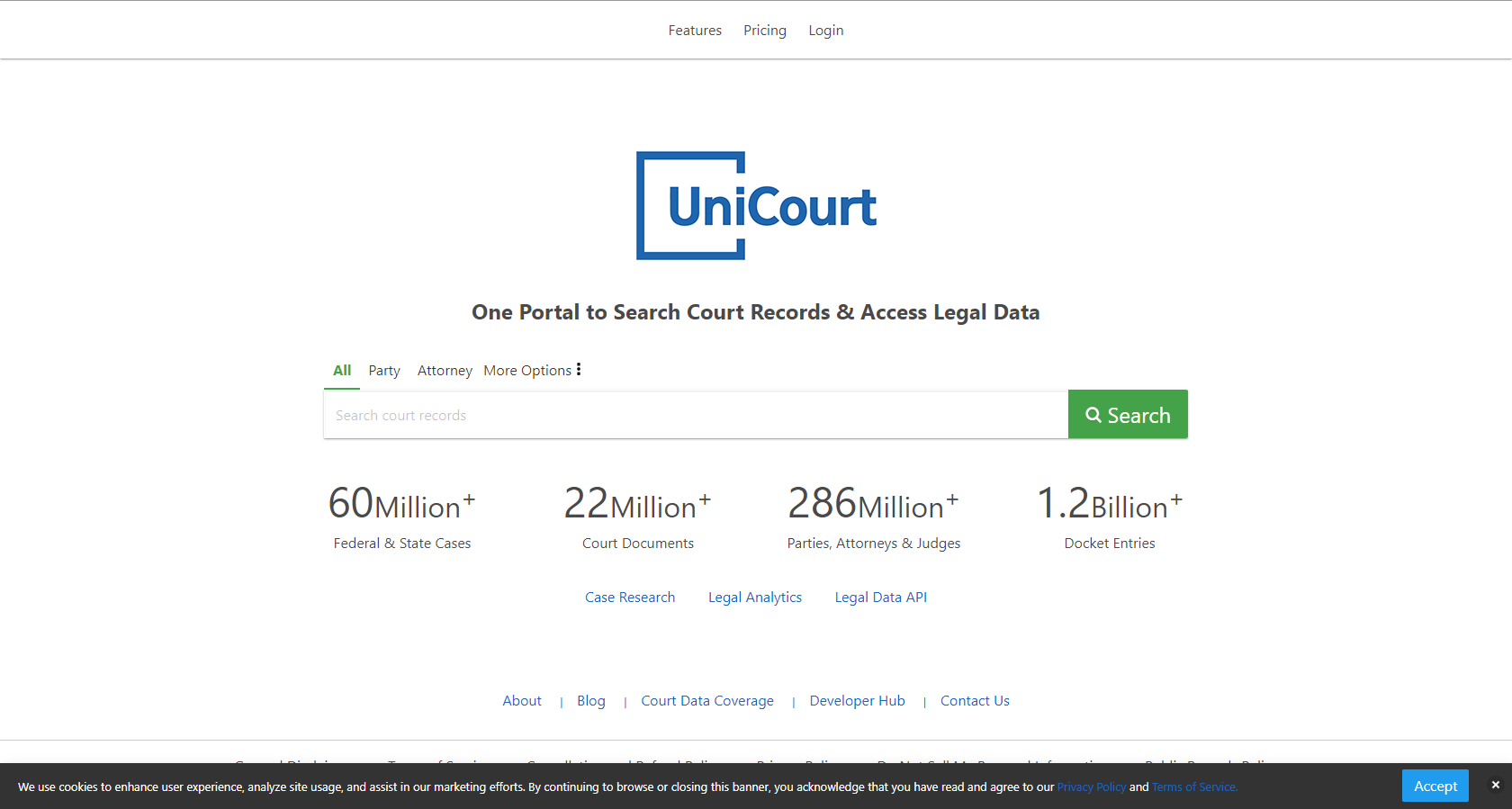Click the 1.2 Billion+ Docket Entries stat
This screenshot has width=1512, height=809.
tap(1110, 517)
